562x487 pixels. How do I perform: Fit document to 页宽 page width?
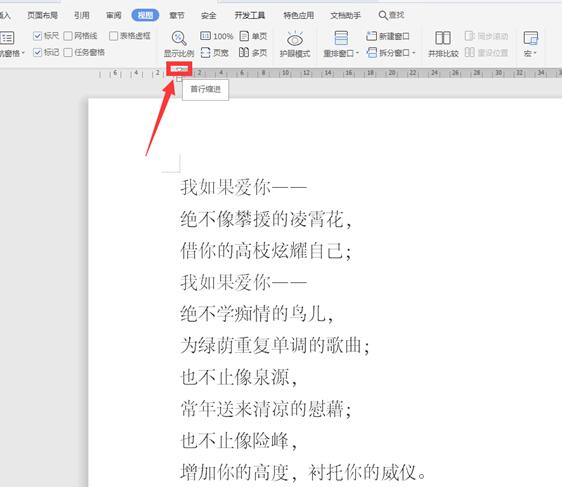pos(215,53)
